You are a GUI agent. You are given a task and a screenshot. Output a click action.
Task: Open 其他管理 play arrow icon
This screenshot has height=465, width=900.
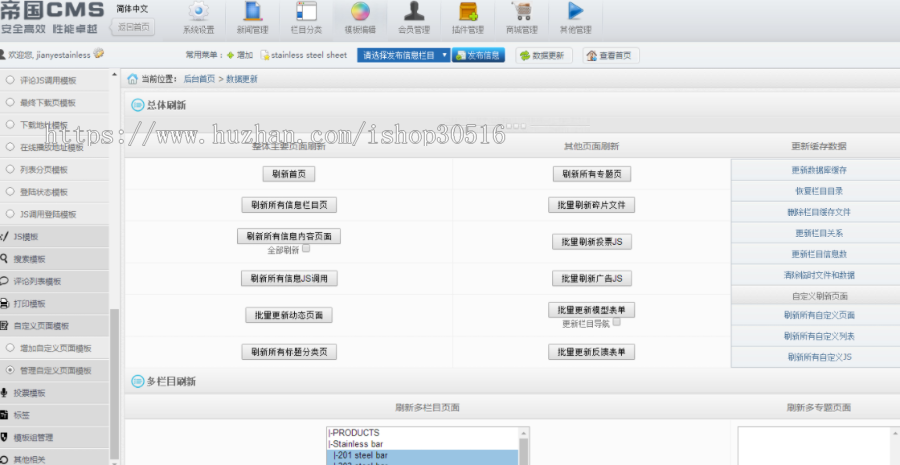pyautogui.click(x=575, y=11)
